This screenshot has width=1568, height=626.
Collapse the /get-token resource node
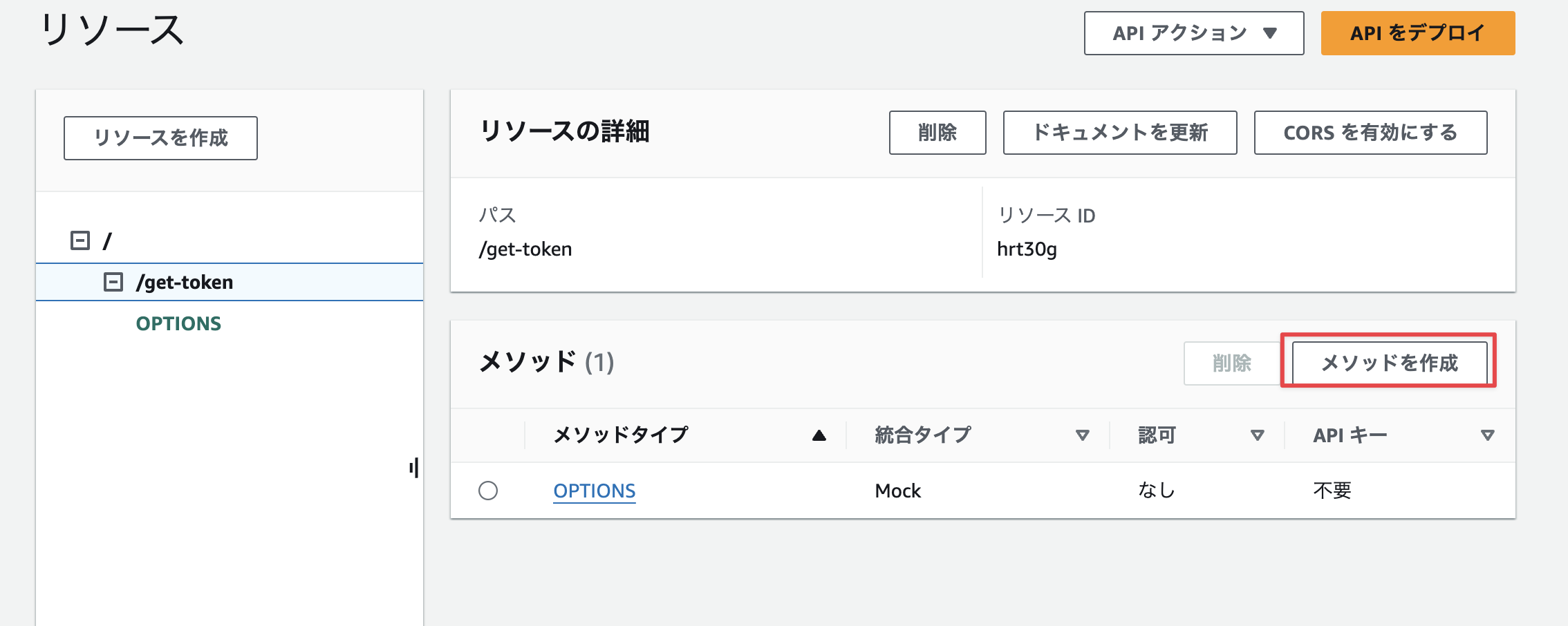click(x=113, y=282)
